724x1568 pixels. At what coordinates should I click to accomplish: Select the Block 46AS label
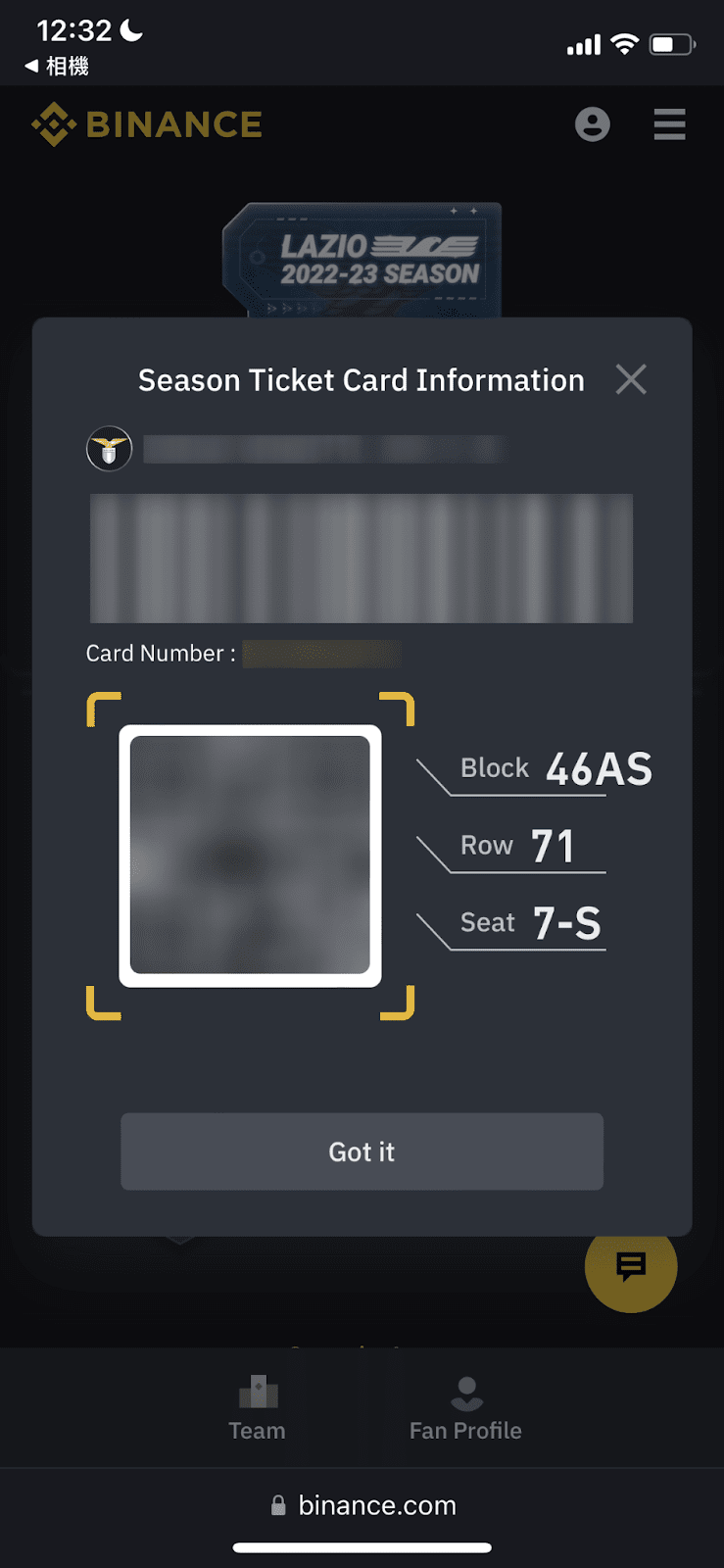(555, 768)
